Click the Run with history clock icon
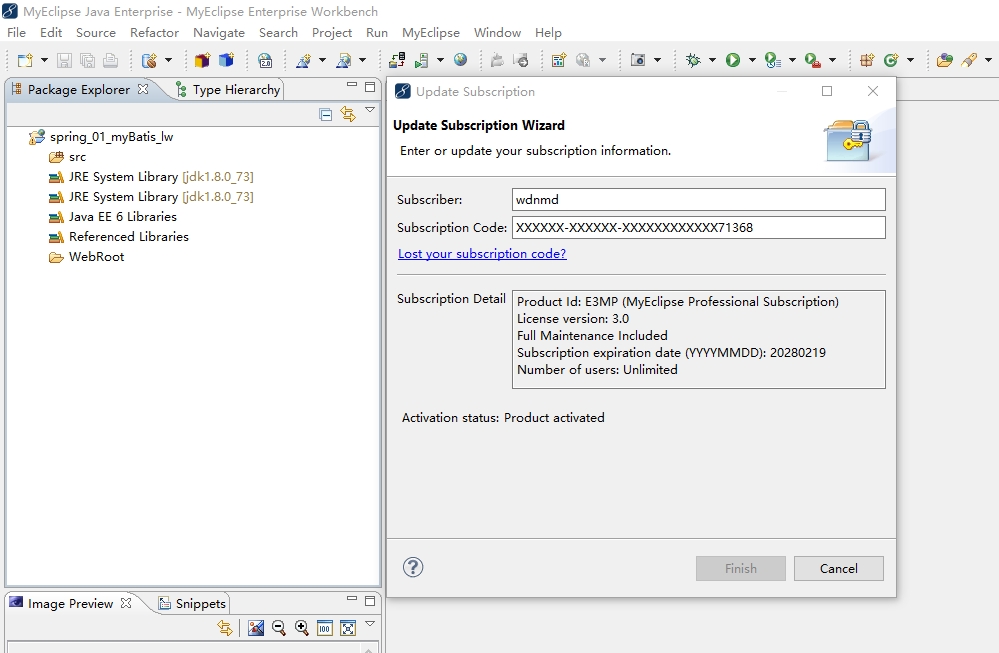999x653 pixels. pos(772,61)
